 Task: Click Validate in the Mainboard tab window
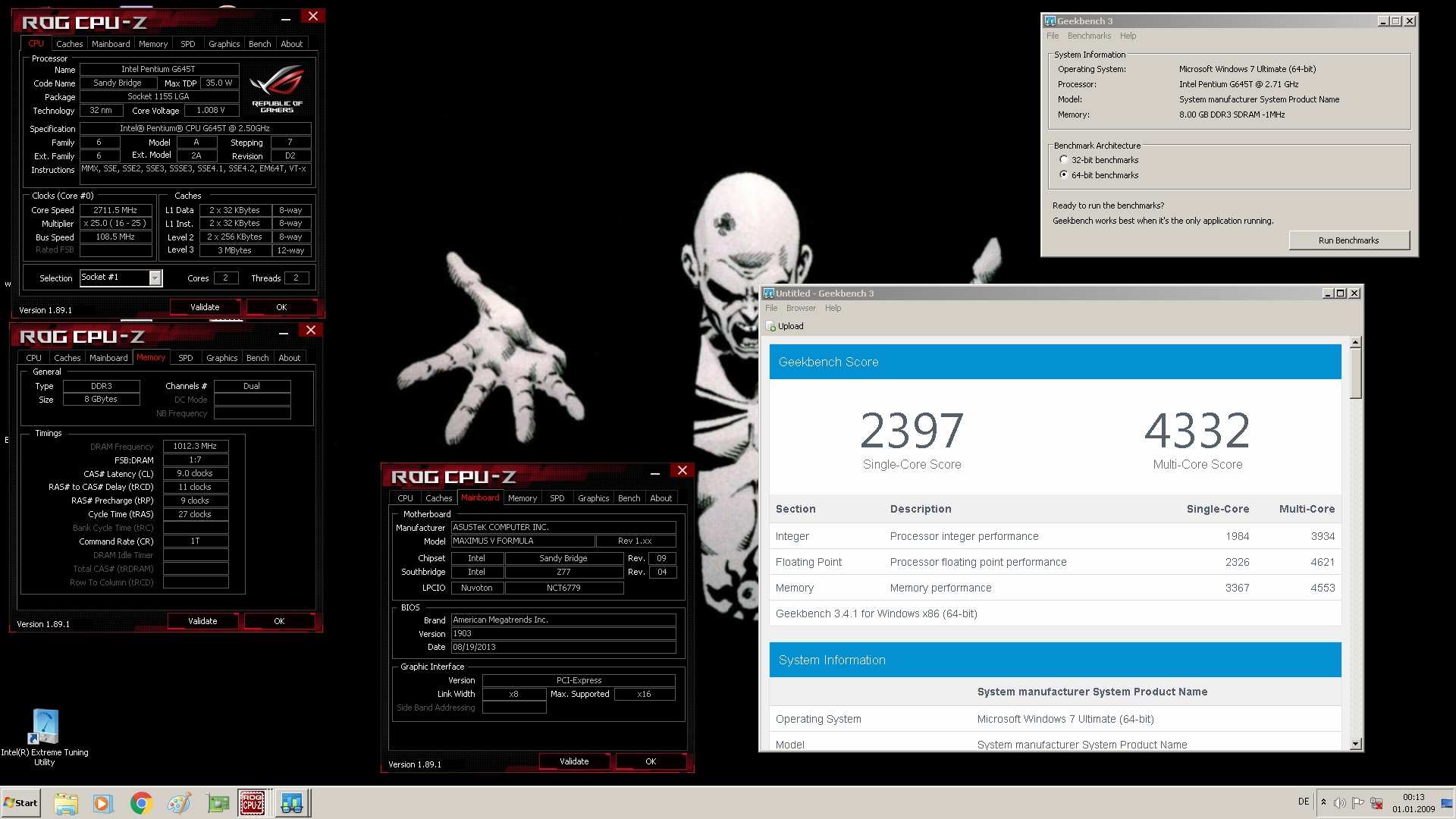point(574,761)
